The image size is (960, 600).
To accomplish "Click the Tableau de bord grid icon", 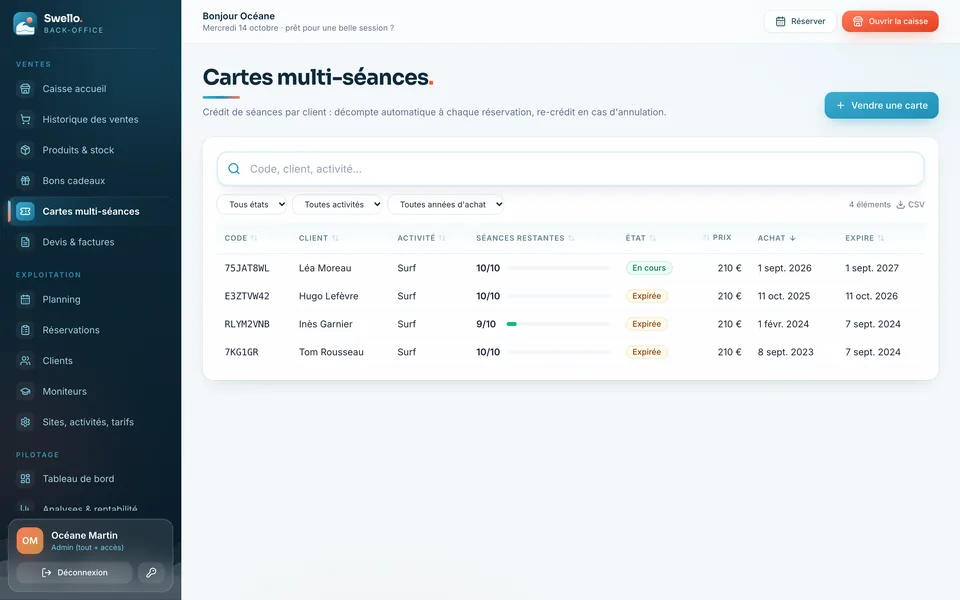I will pos(25,479).
